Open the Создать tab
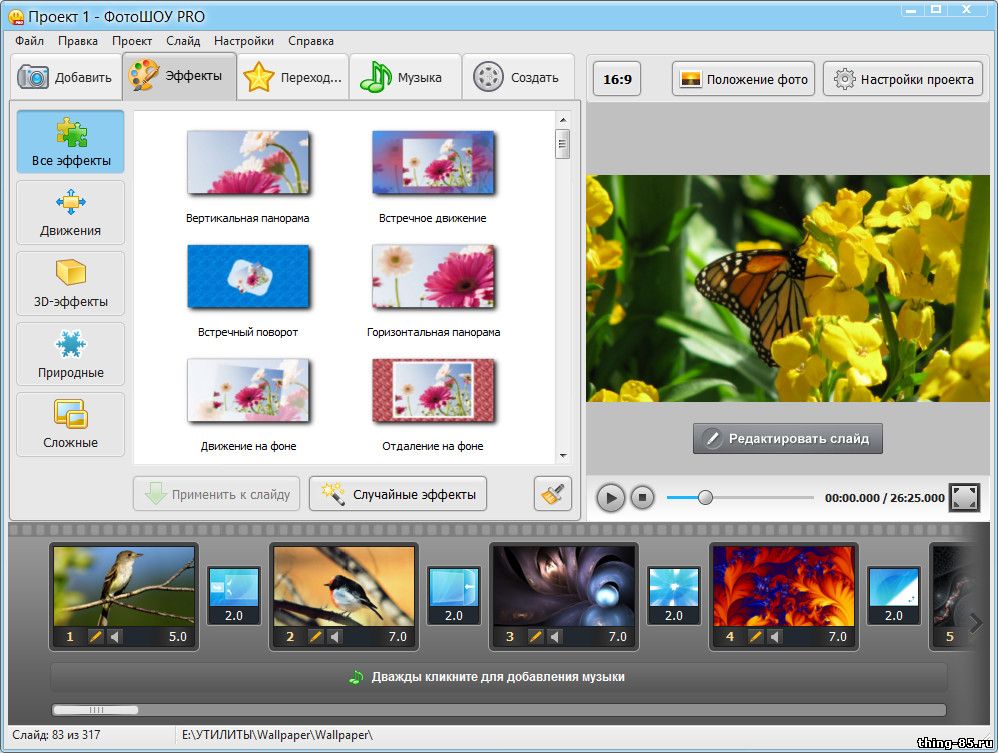Screen dimensions: 998x753 click(518, 78)
